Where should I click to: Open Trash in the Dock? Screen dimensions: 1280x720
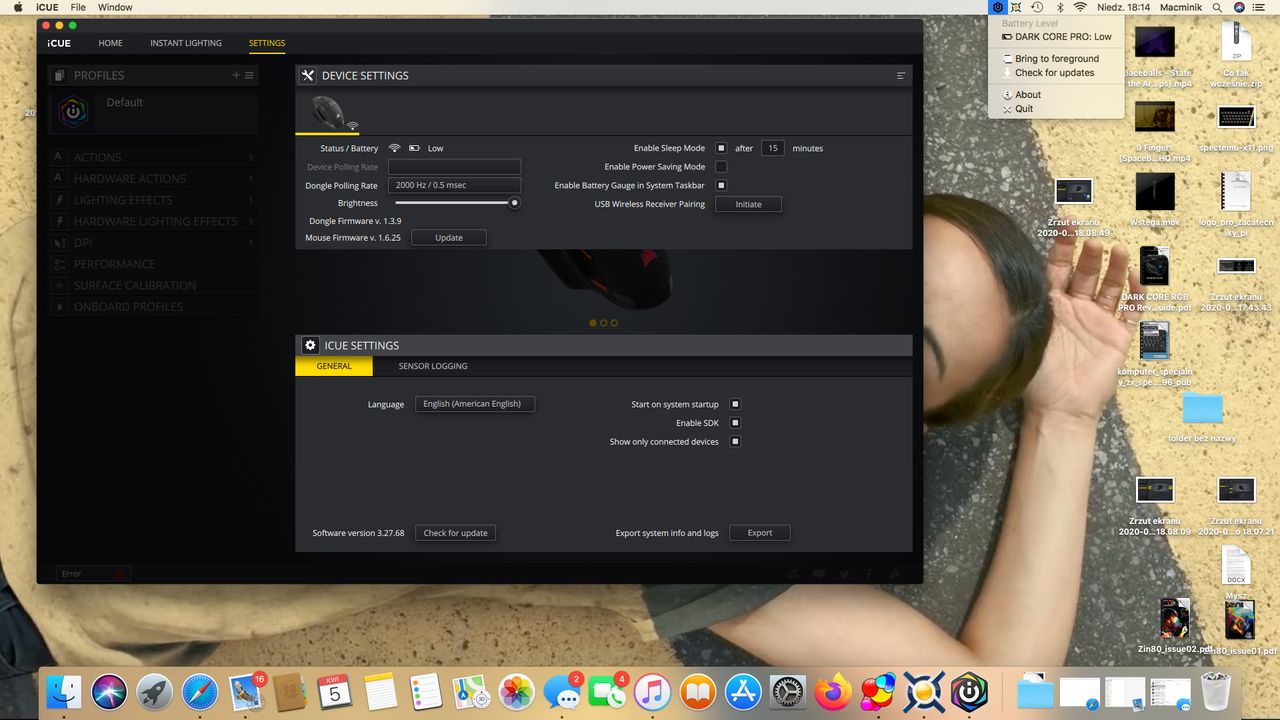click(x=1215, y=691)
